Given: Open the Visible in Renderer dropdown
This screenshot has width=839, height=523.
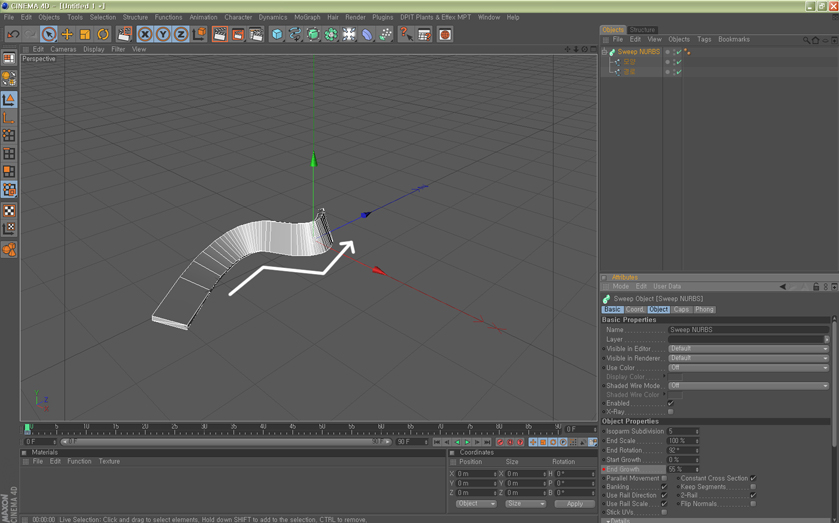Looking at the screenshot, I should point(748,358).
